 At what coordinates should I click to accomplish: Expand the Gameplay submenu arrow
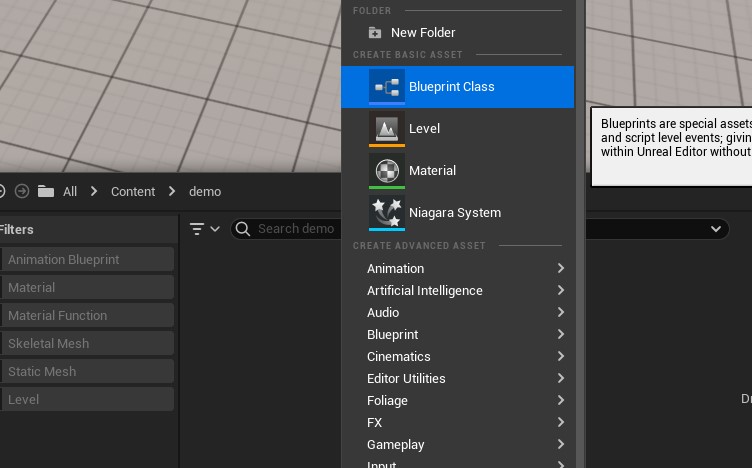561,444
